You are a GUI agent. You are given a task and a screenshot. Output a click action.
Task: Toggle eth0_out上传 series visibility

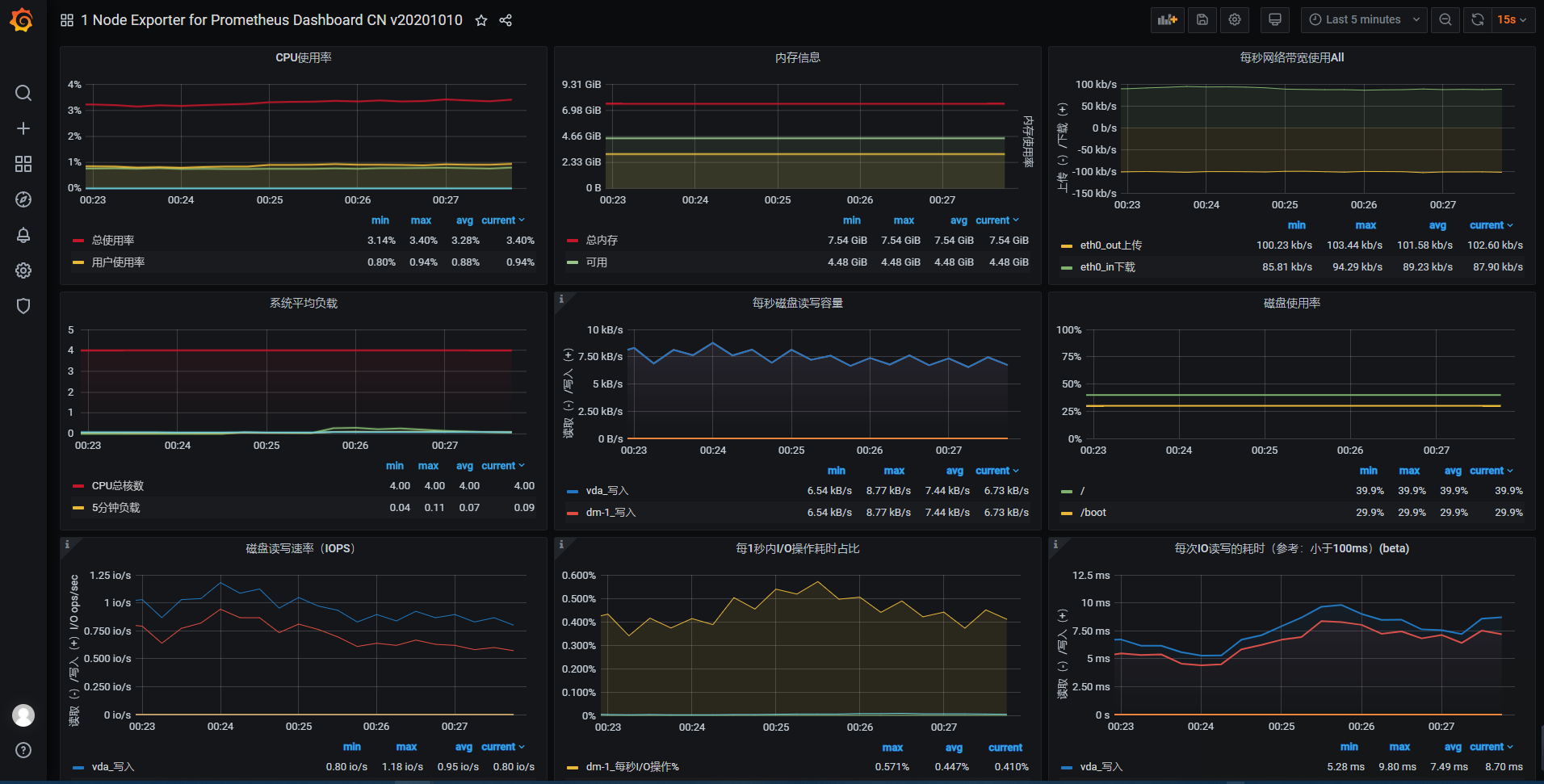[x=1111, y=245]
